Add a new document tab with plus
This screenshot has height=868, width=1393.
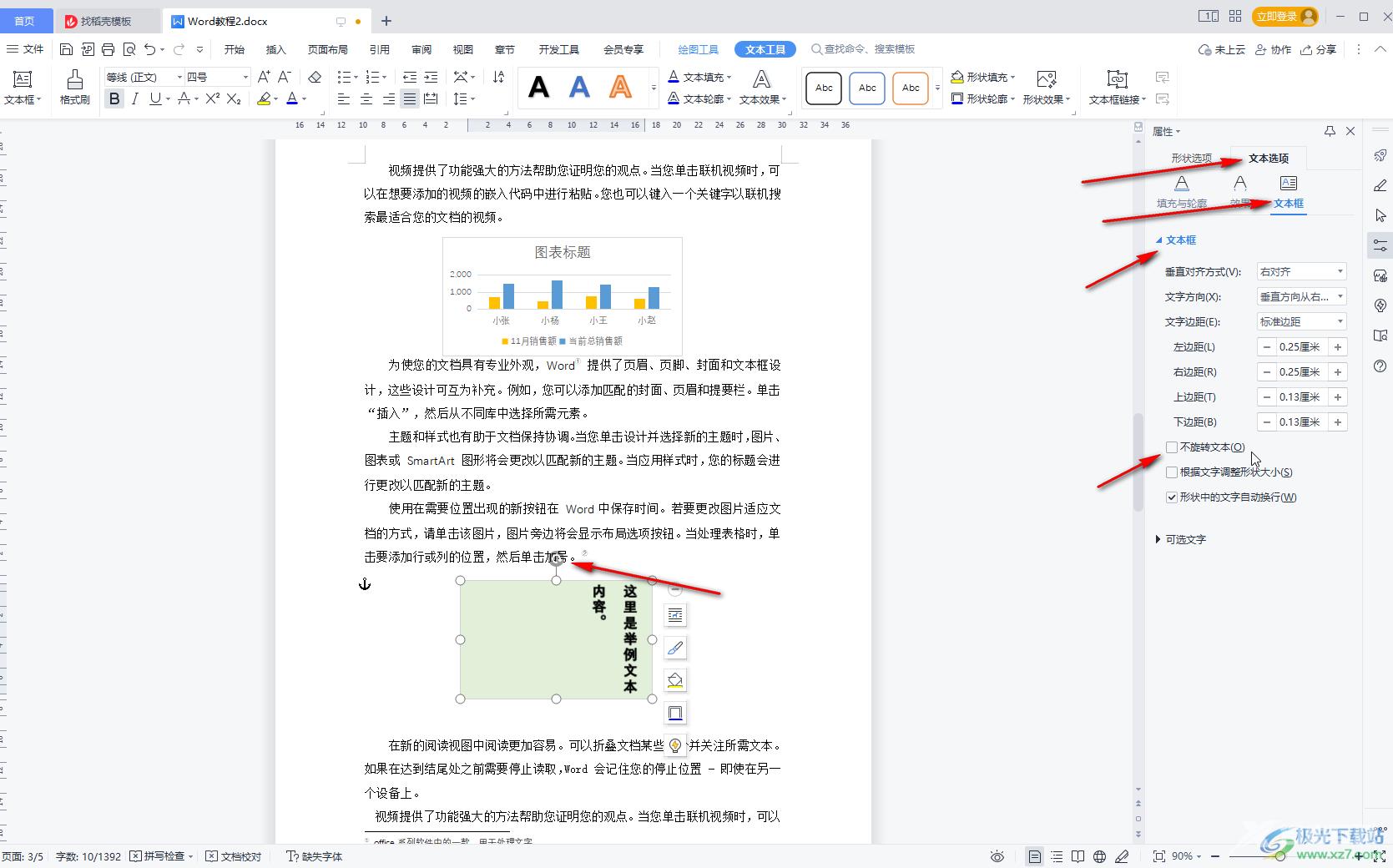(x=386, y=21)
